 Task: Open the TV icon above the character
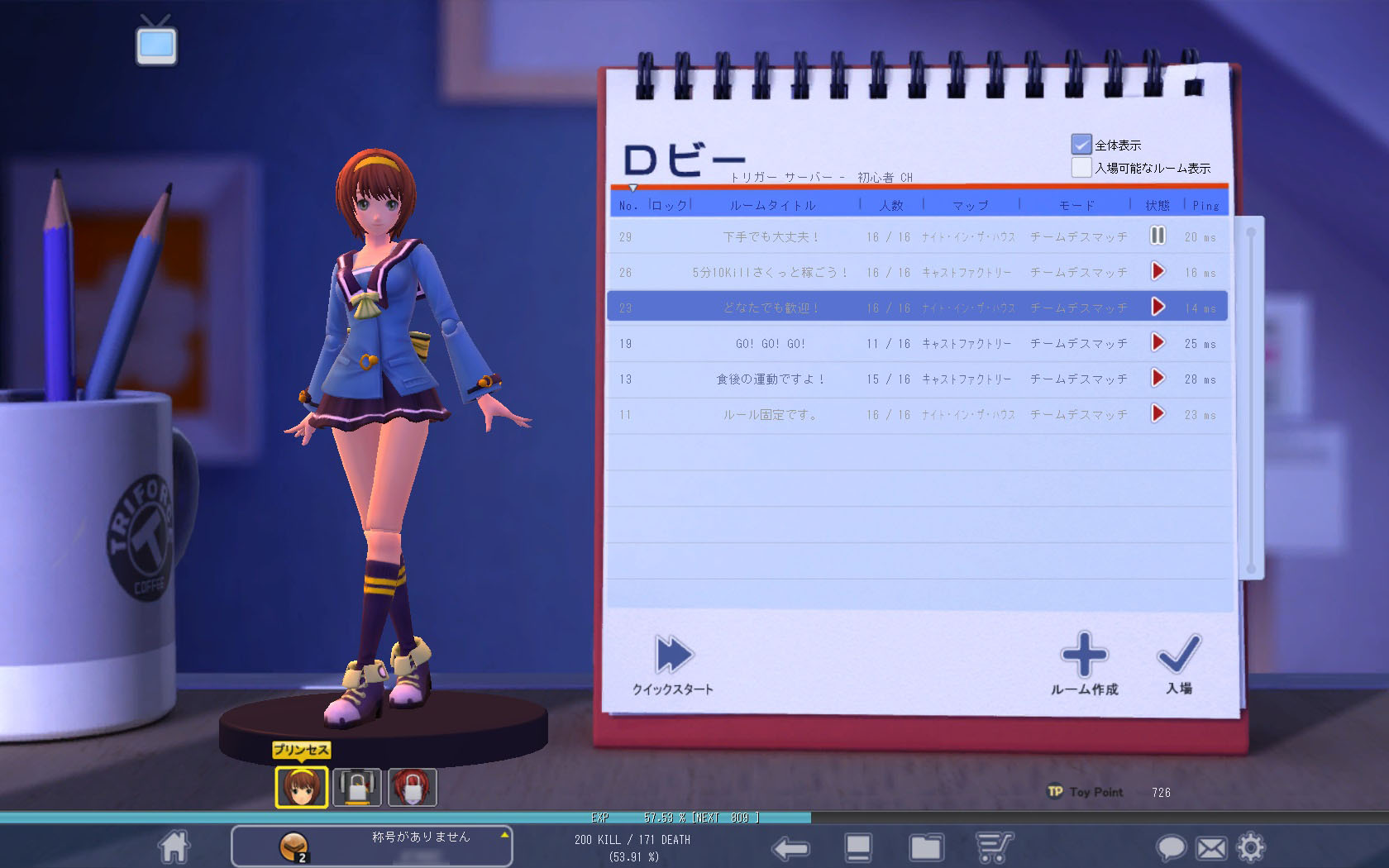(x=156, y=41)
